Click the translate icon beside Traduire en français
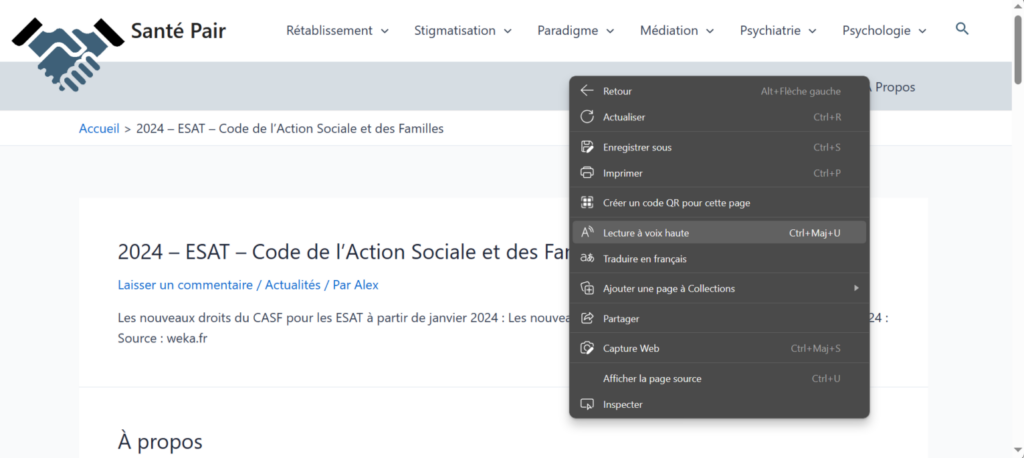This screenshot has width=1024, height=458. pos(587,259)
